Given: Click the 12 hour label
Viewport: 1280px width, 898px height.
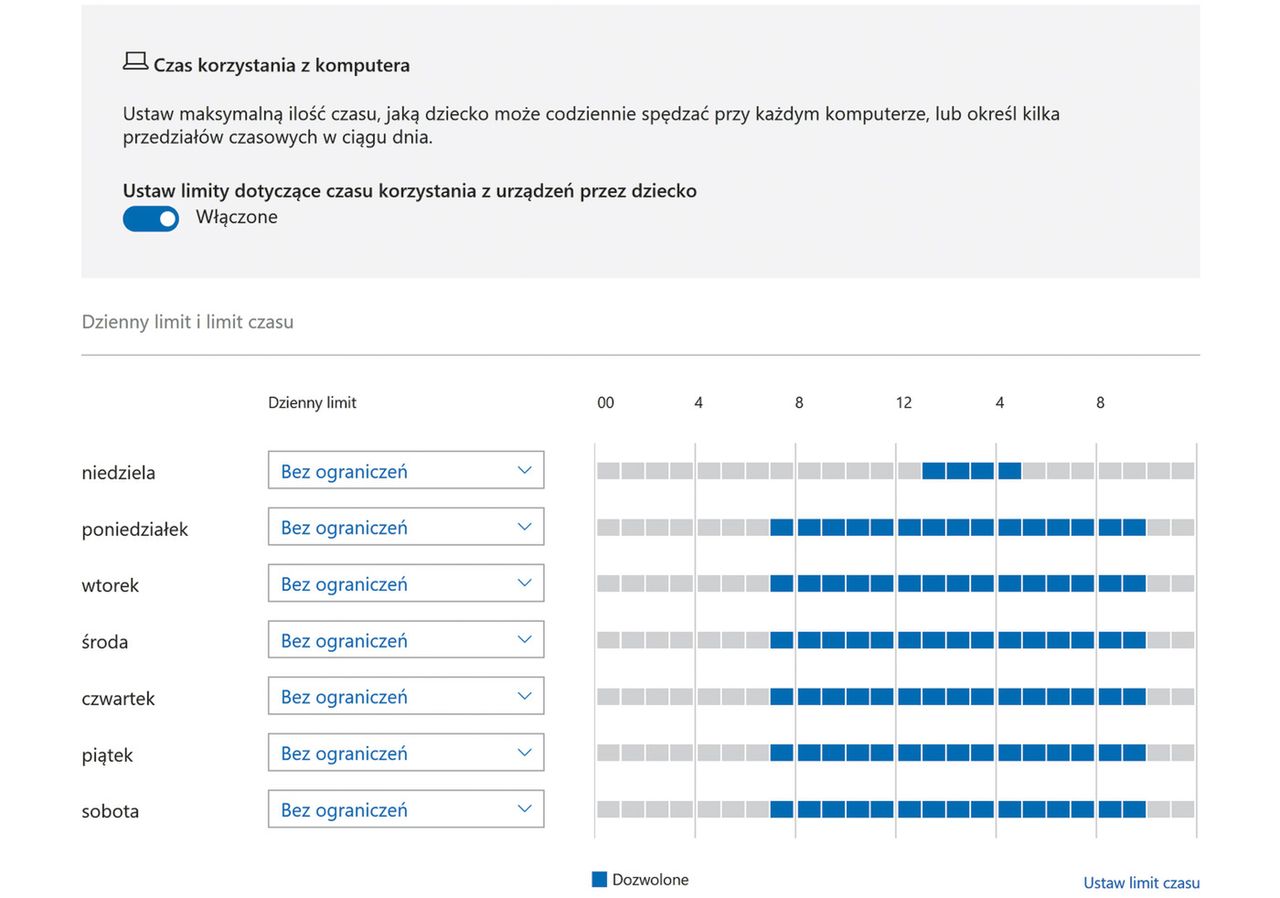Looking at the screenshot, I should [904, 403].
